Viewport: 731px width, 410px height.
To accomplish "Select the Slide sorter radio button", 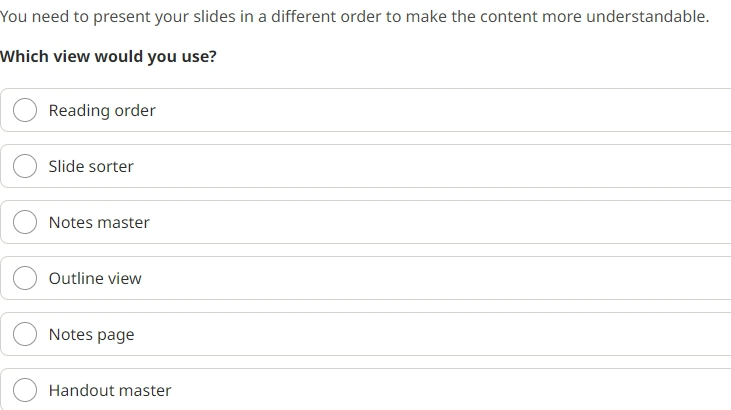I will coord(25,166).
